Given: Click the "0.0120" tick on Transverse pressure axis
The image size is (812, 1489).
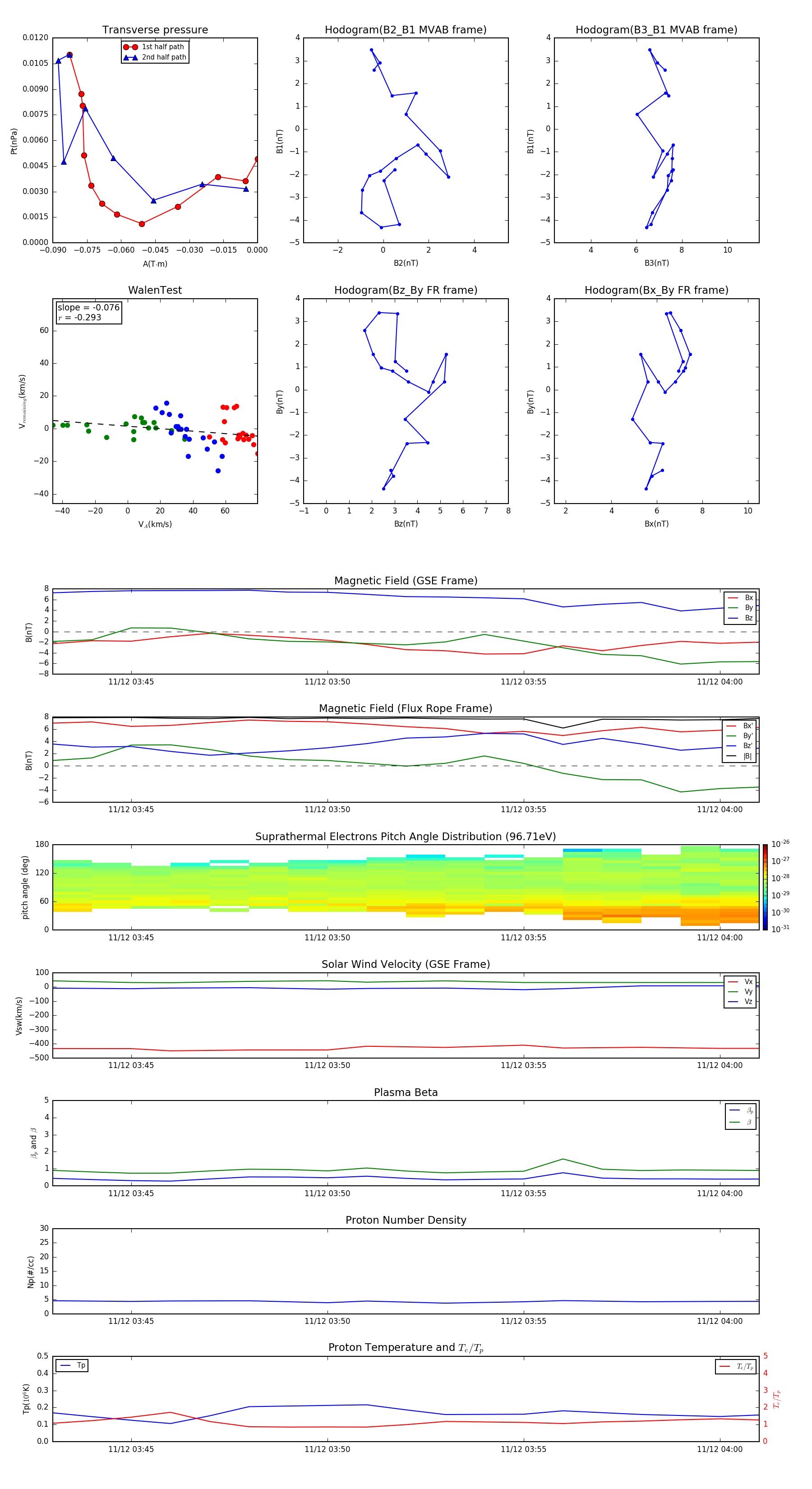Looking at the screenshot, I should pyautogui.click(x=35, y=37).
